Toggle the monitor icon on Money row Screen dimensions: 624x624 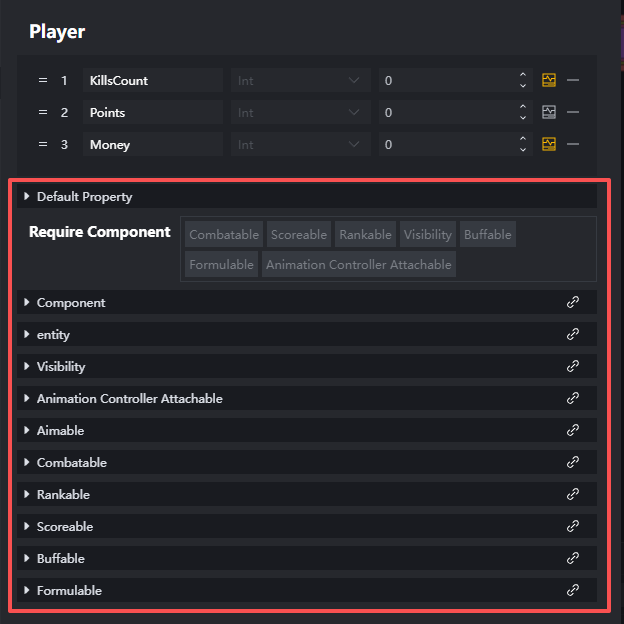pyautogui.click(x=549, y=144)
